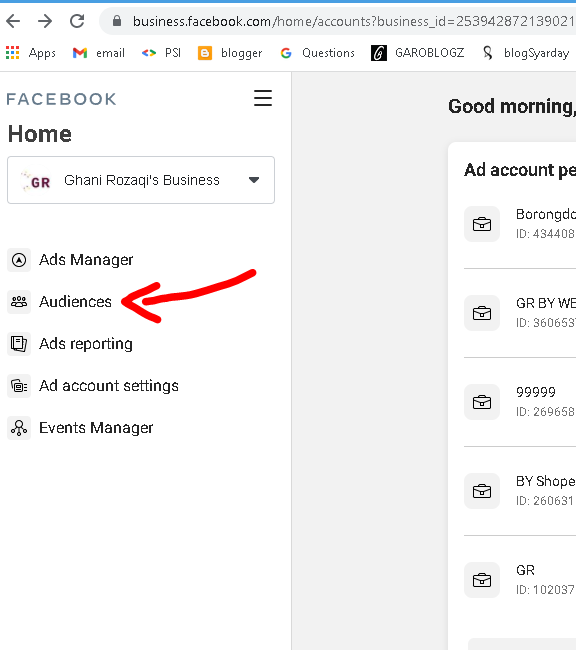The image size is (576, 650).
Task: Click the browser back arrow
Action: (13, 21)
